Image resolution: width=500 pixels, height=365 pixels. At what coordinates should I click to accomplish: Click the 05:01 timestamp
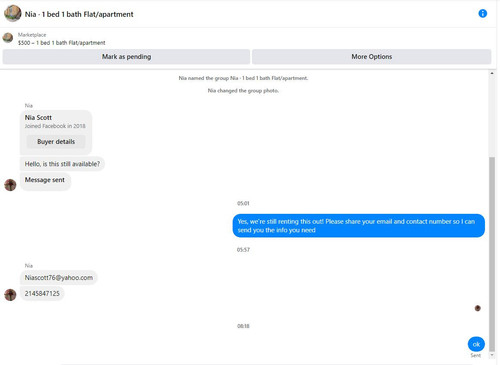[243, 203]
